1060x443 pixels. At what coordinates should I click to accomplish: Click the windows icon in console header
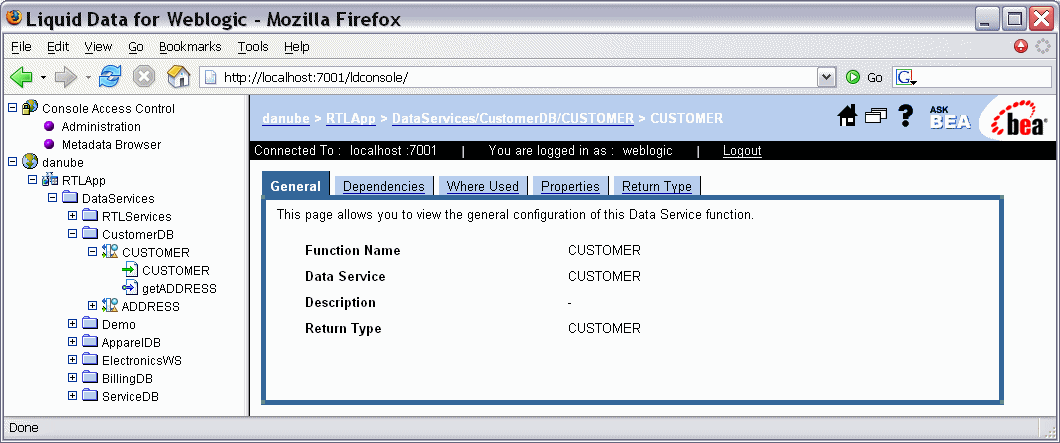pyautogui.click(x=875, y=116)
